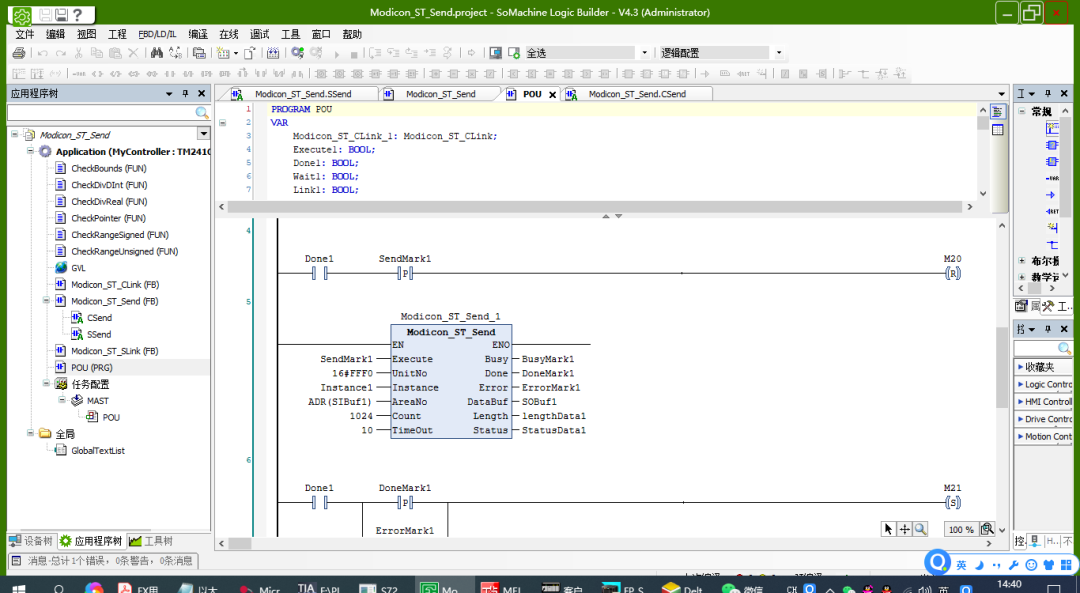
Task: Open the 逻辑配置 dropdown in the toolbar
Action: pos(779,53)
